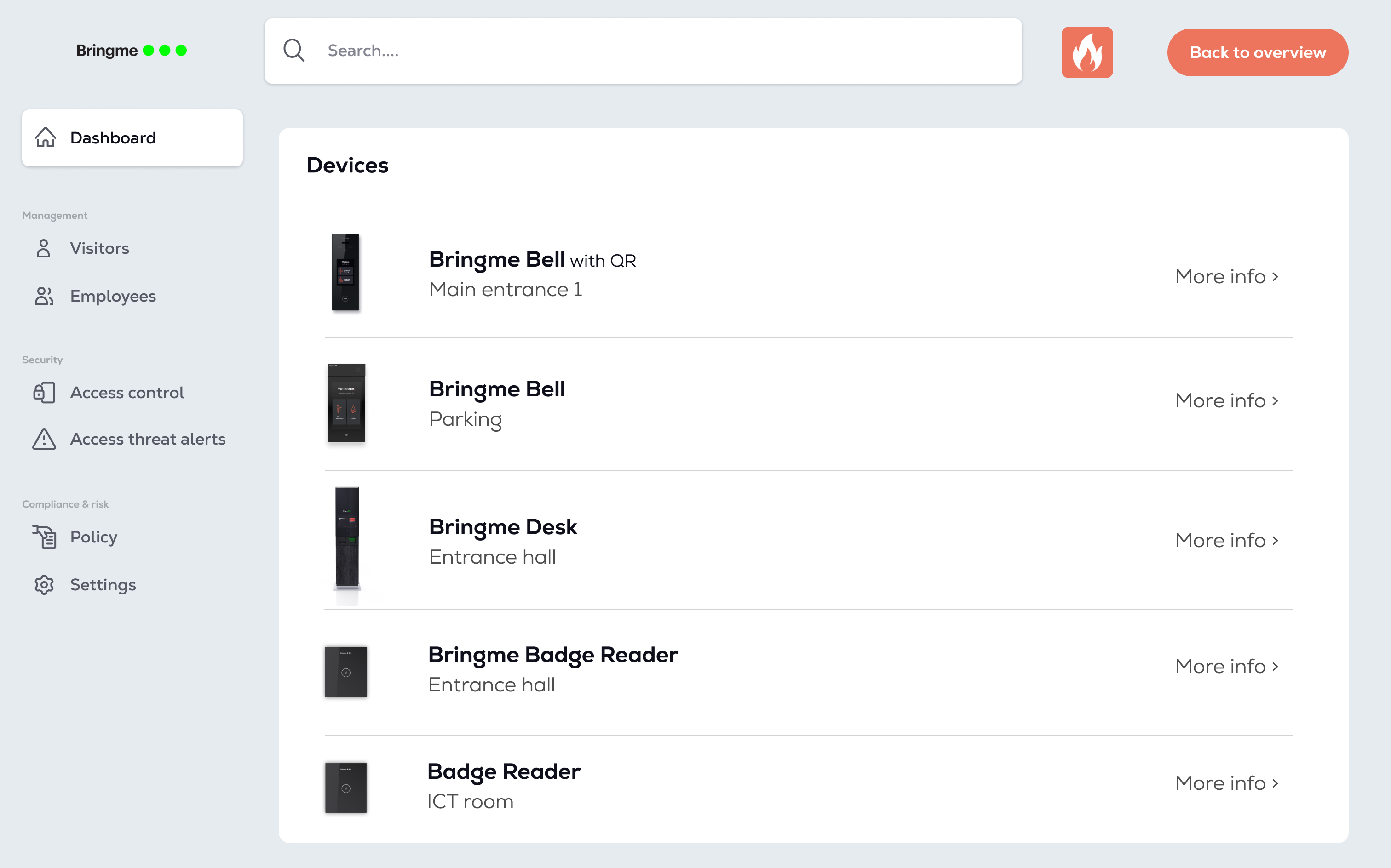Open Access threat alerts page
1391x868 pixels.
pos(148,439)
